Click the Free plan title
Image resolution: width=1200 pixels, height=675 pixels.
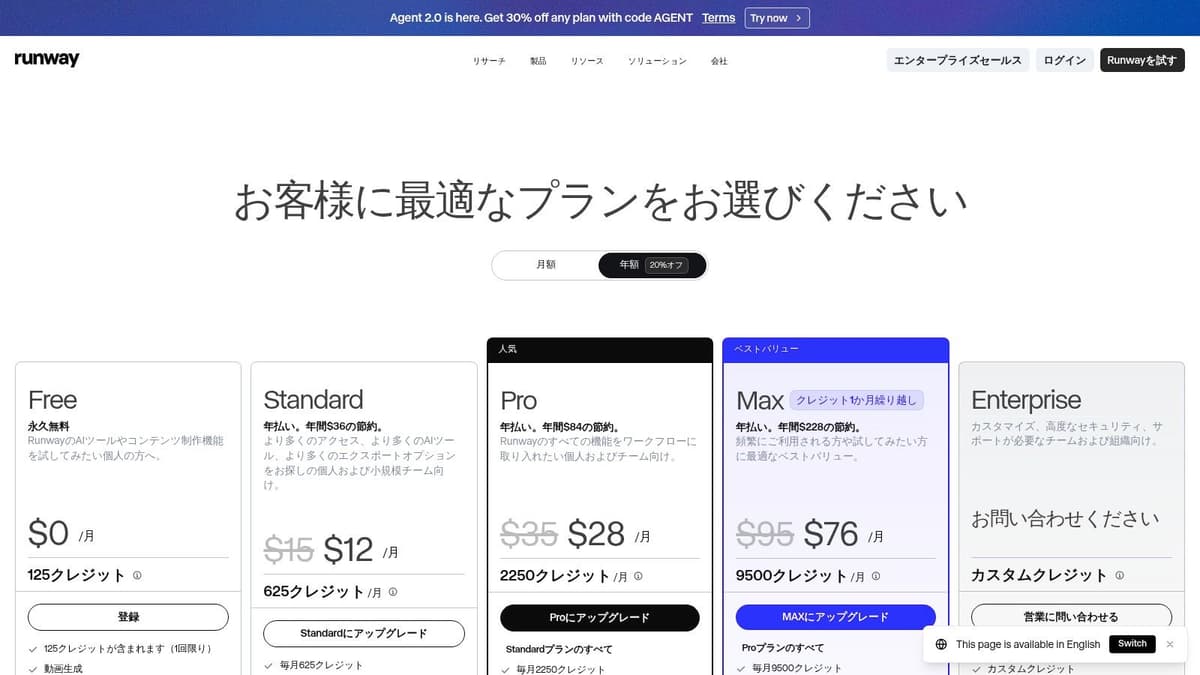tap(52, 400)
